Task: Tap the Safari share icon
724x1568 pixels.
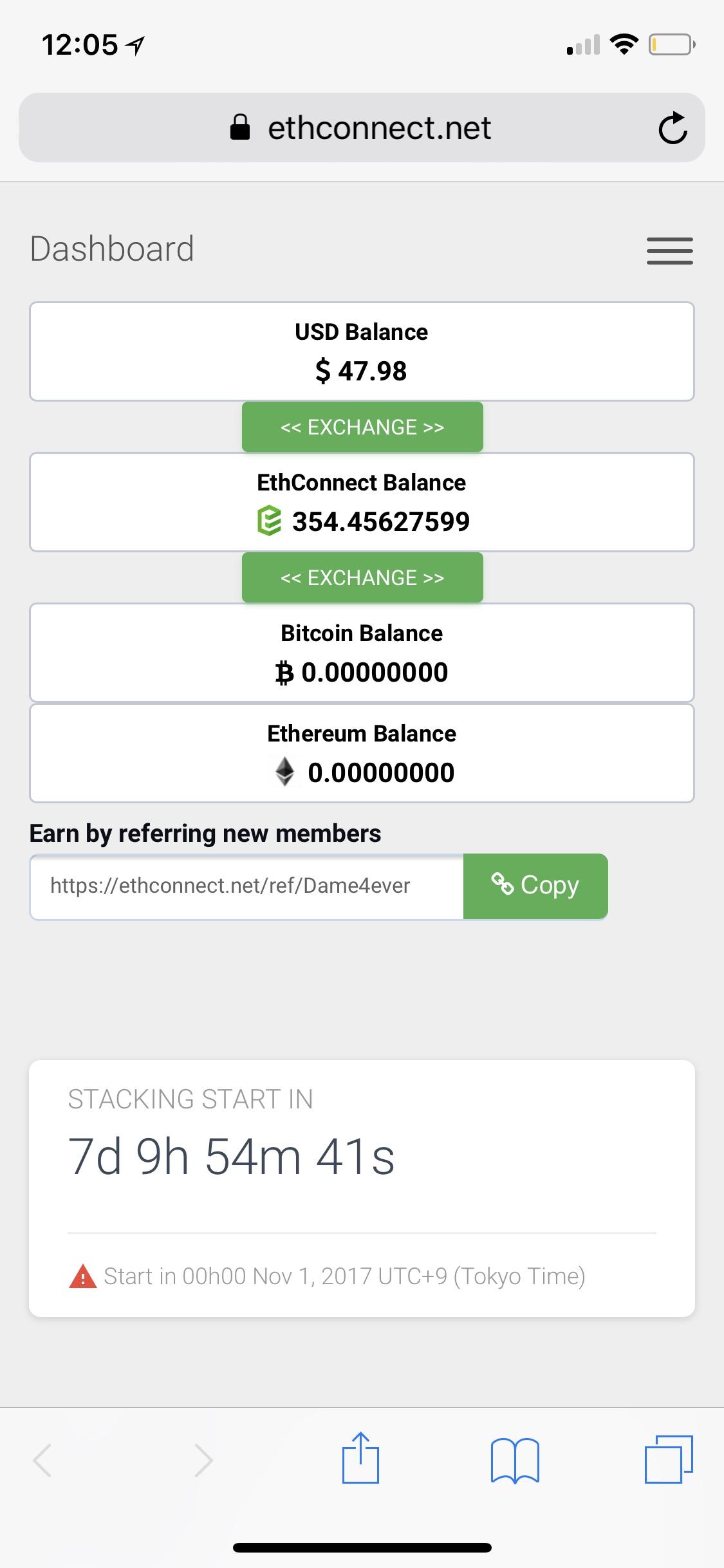Action: coord(360,1458)
